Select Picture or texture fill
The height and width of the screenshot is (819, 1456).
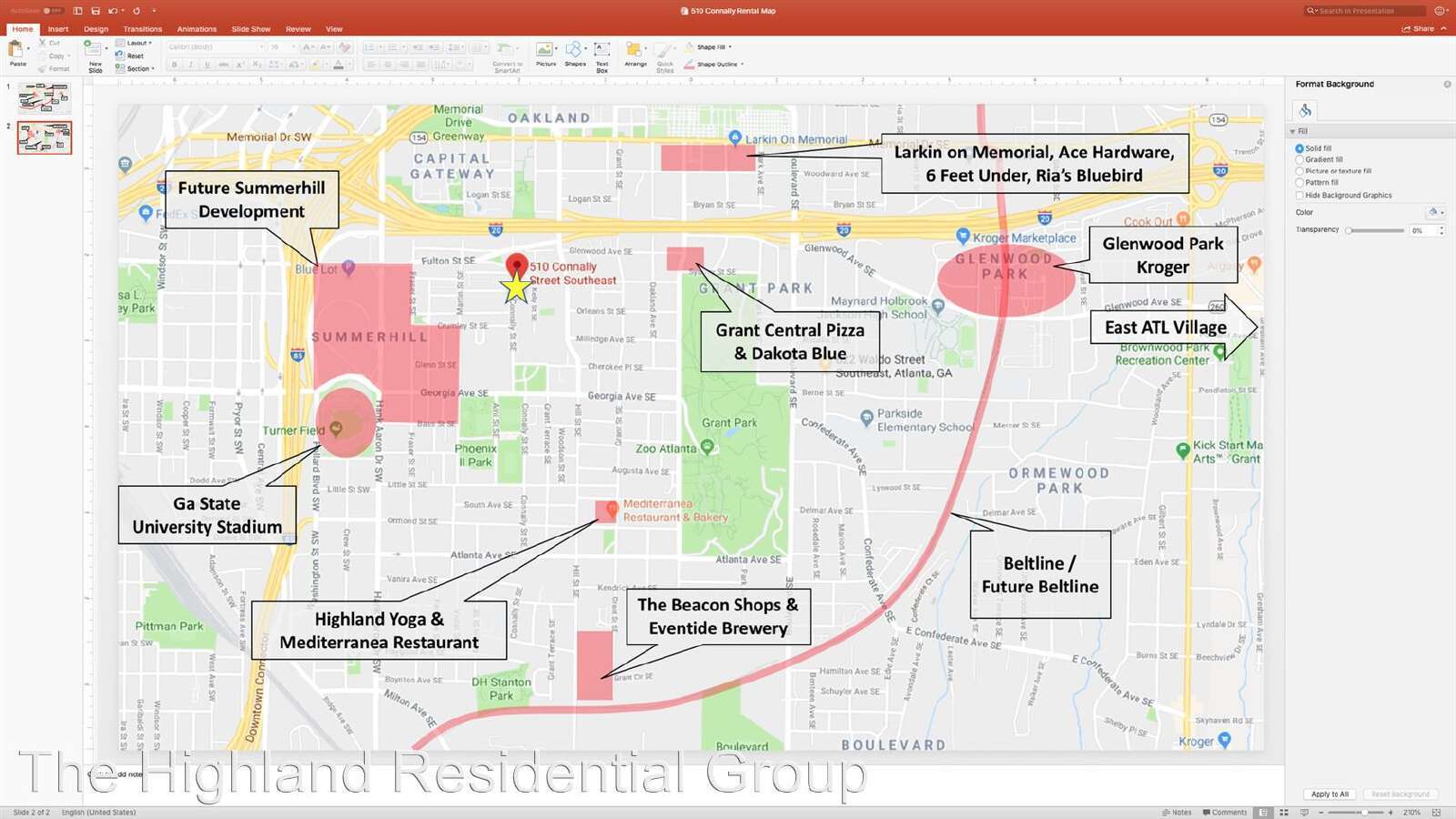(x=1333, y=171)
